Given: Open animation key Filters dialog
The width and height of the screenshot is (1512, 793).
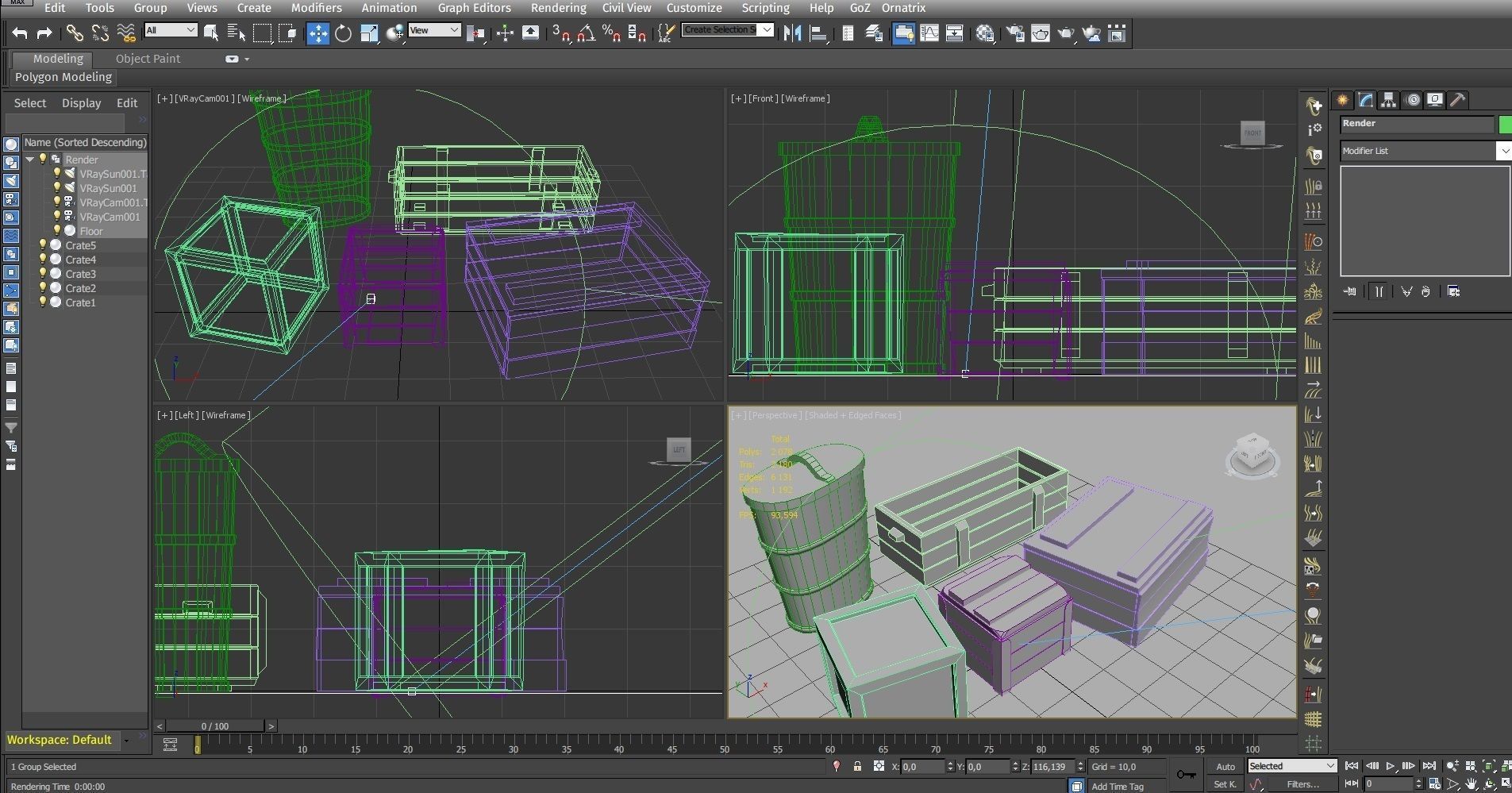Looking at the screenshot, I should (x=1302, y=783).
